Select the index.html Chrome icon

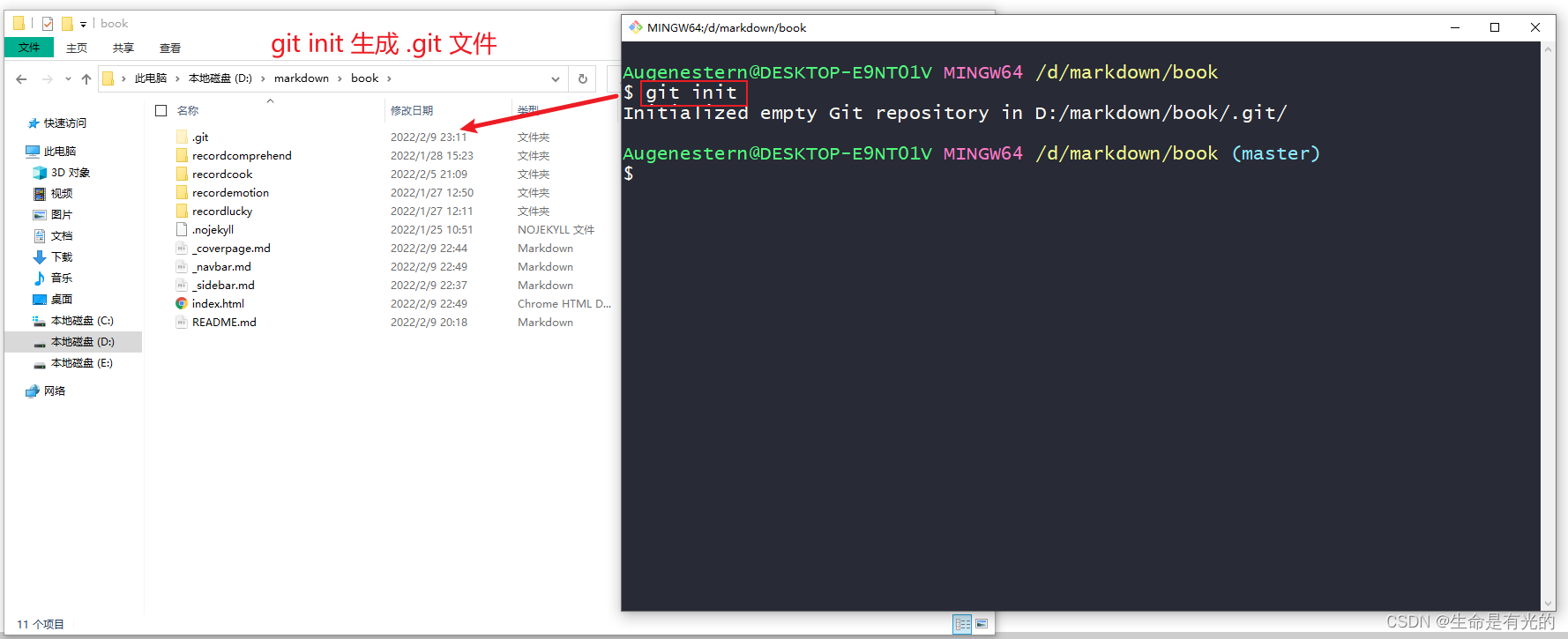182,304
